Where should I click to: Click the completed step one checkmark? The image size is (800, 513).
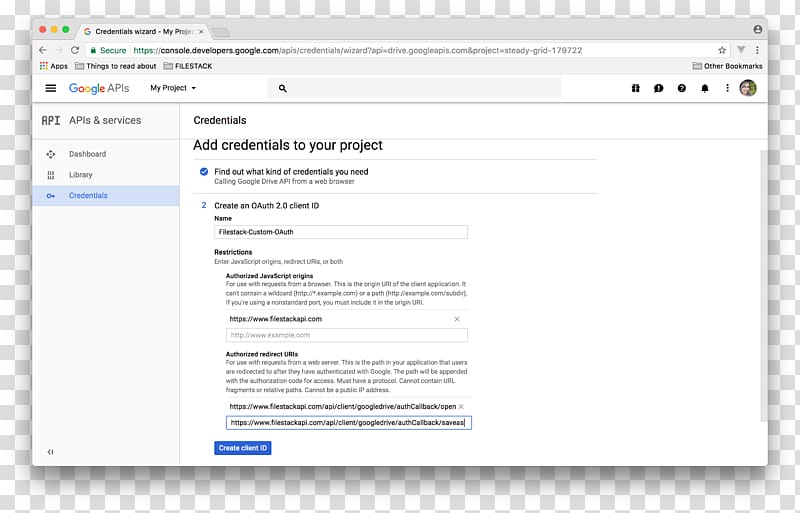(x=204, y=172)
